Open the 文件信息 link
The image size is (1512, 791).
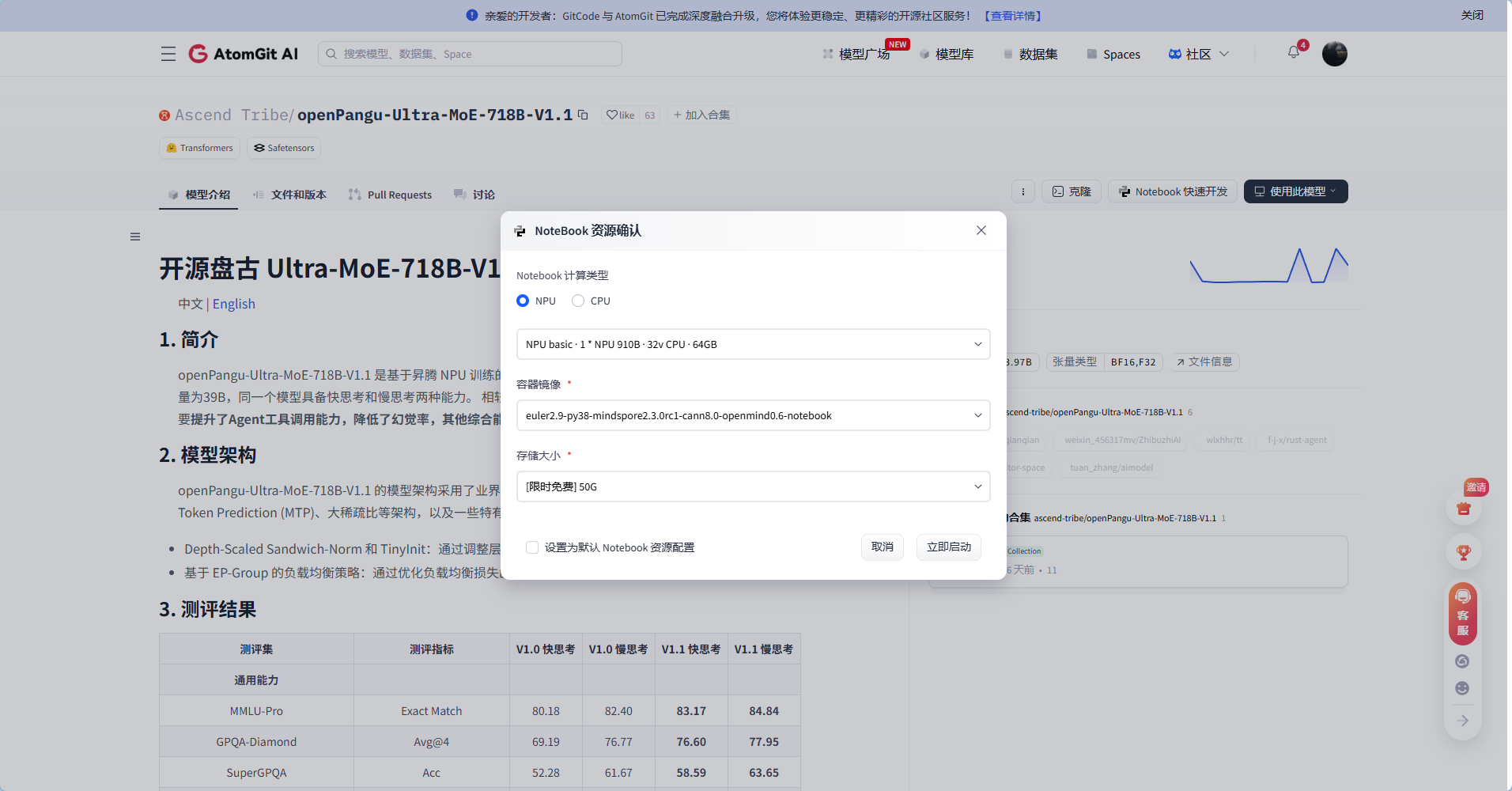click(1204, 361)
